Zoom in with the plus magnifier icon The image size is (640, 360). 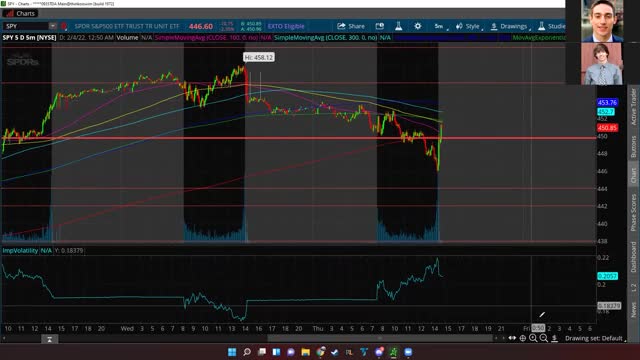click(533, 338)
